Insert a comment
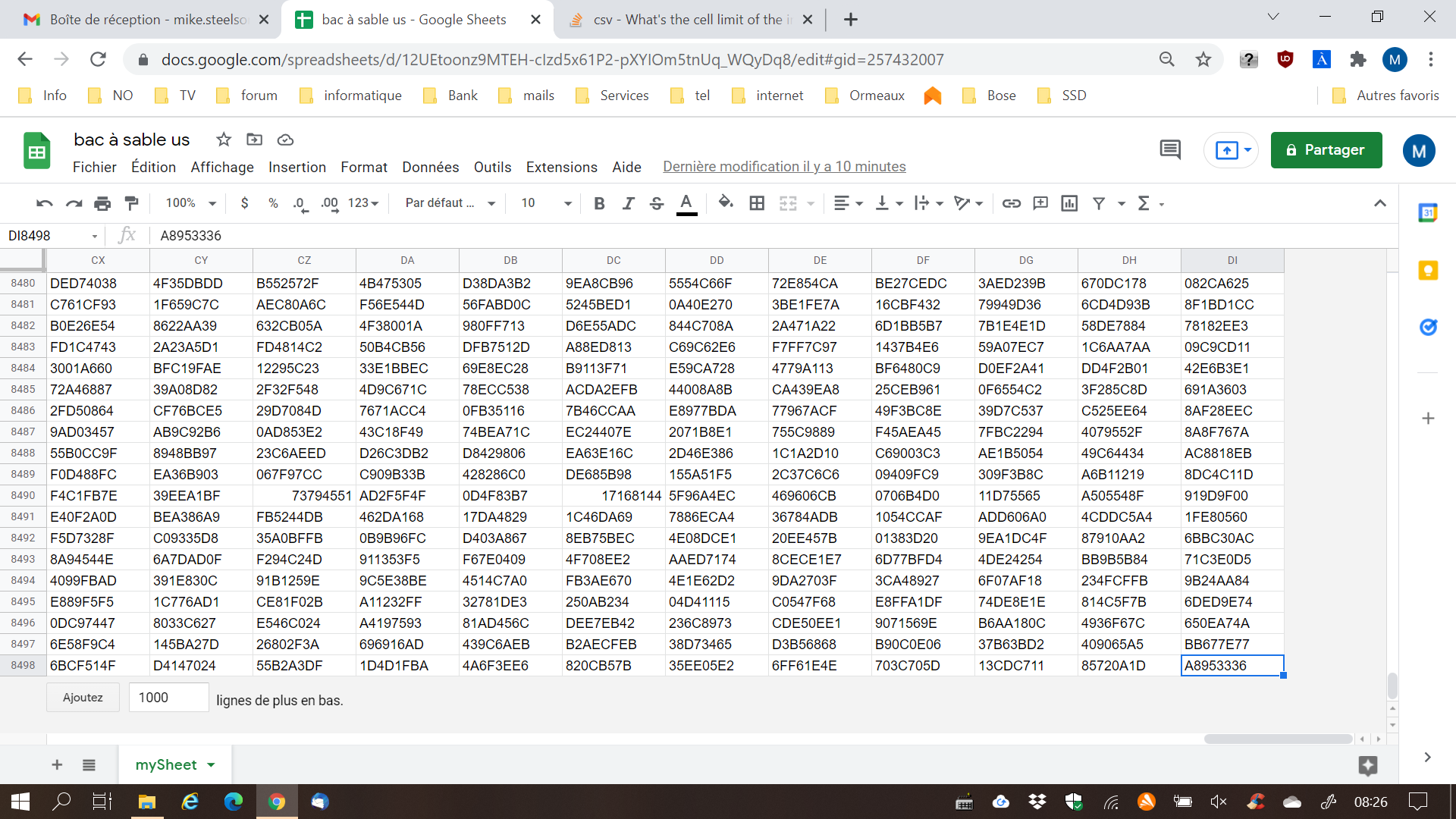 [1040, 203]
